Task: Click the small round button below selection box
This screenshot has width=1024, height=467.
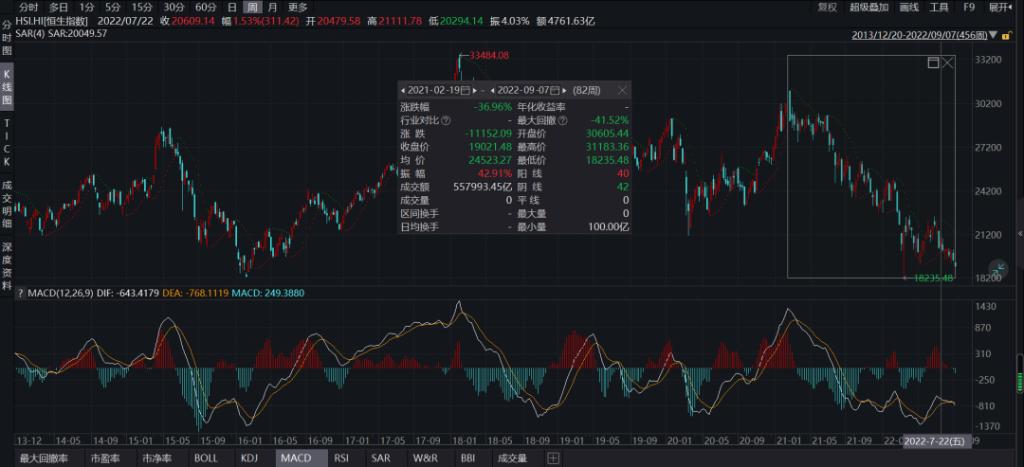Action: (x=945, y=265)
